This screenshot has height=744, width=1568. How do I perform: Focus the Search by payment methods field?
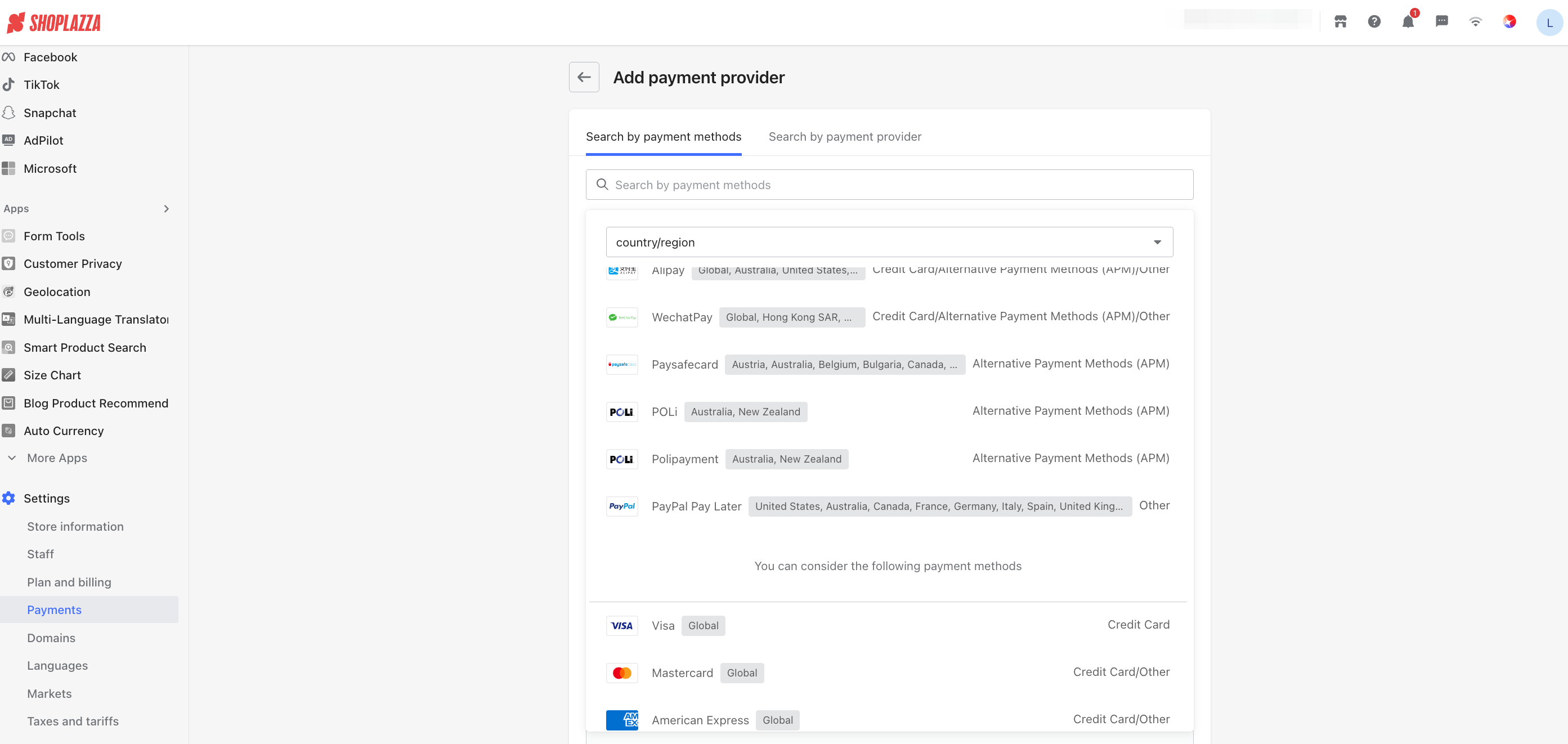889,185
